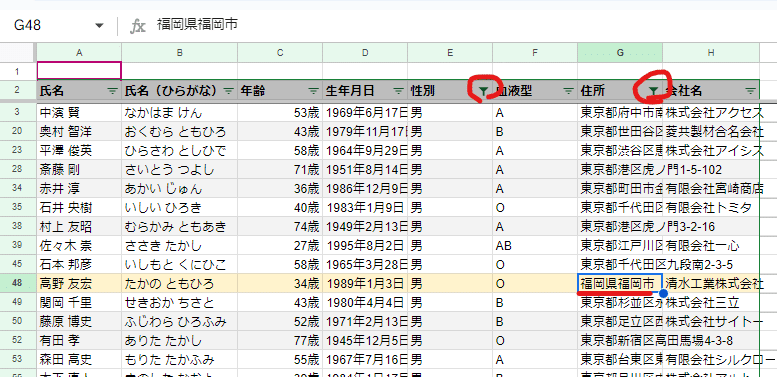Click the 生年月日 header cell text

tap(350, 91)
